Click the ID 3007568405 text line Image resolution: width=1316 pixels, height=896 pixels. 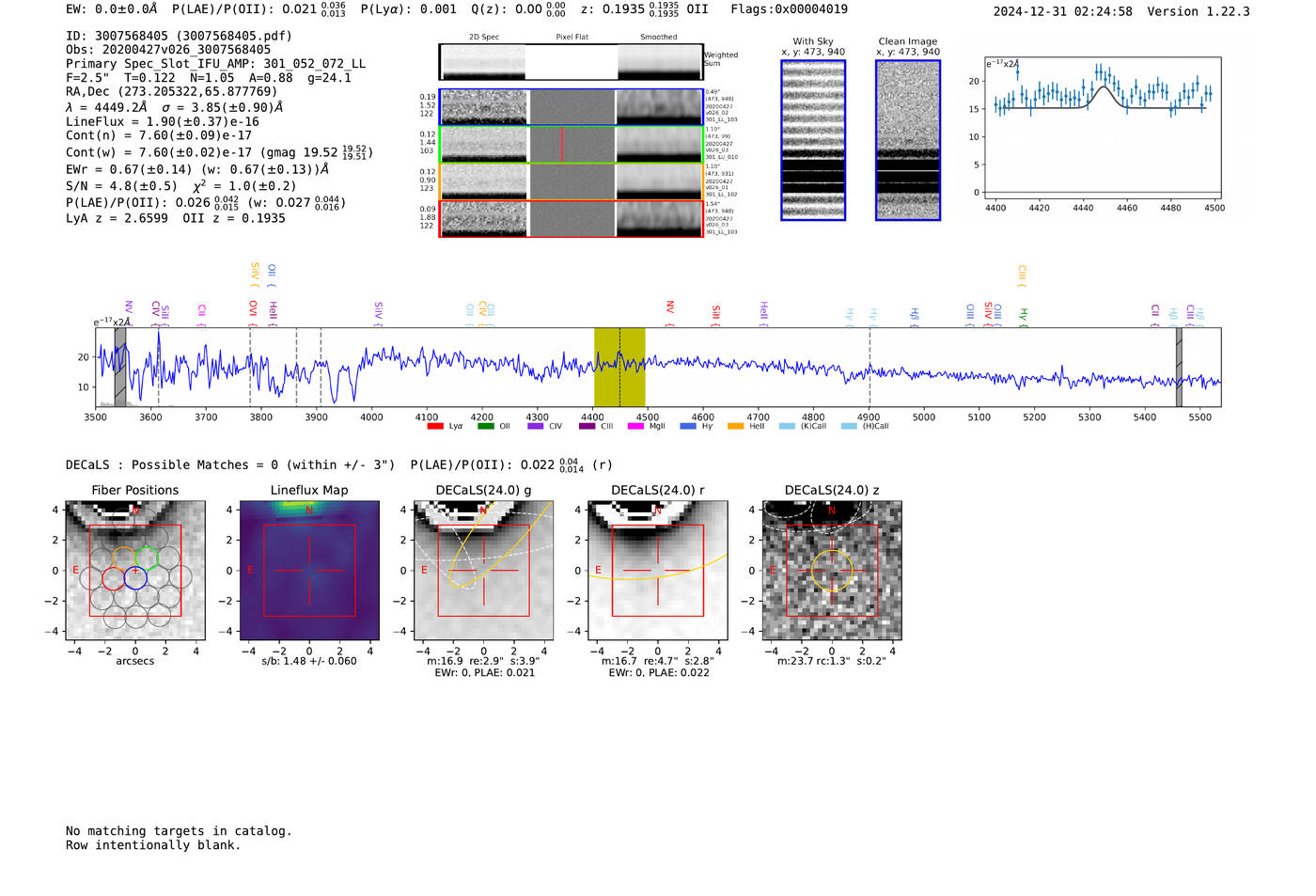179,36
